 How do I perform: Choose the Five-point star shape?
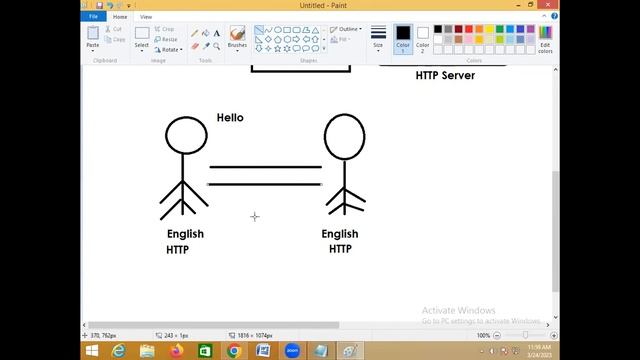(x=278, y=49)
